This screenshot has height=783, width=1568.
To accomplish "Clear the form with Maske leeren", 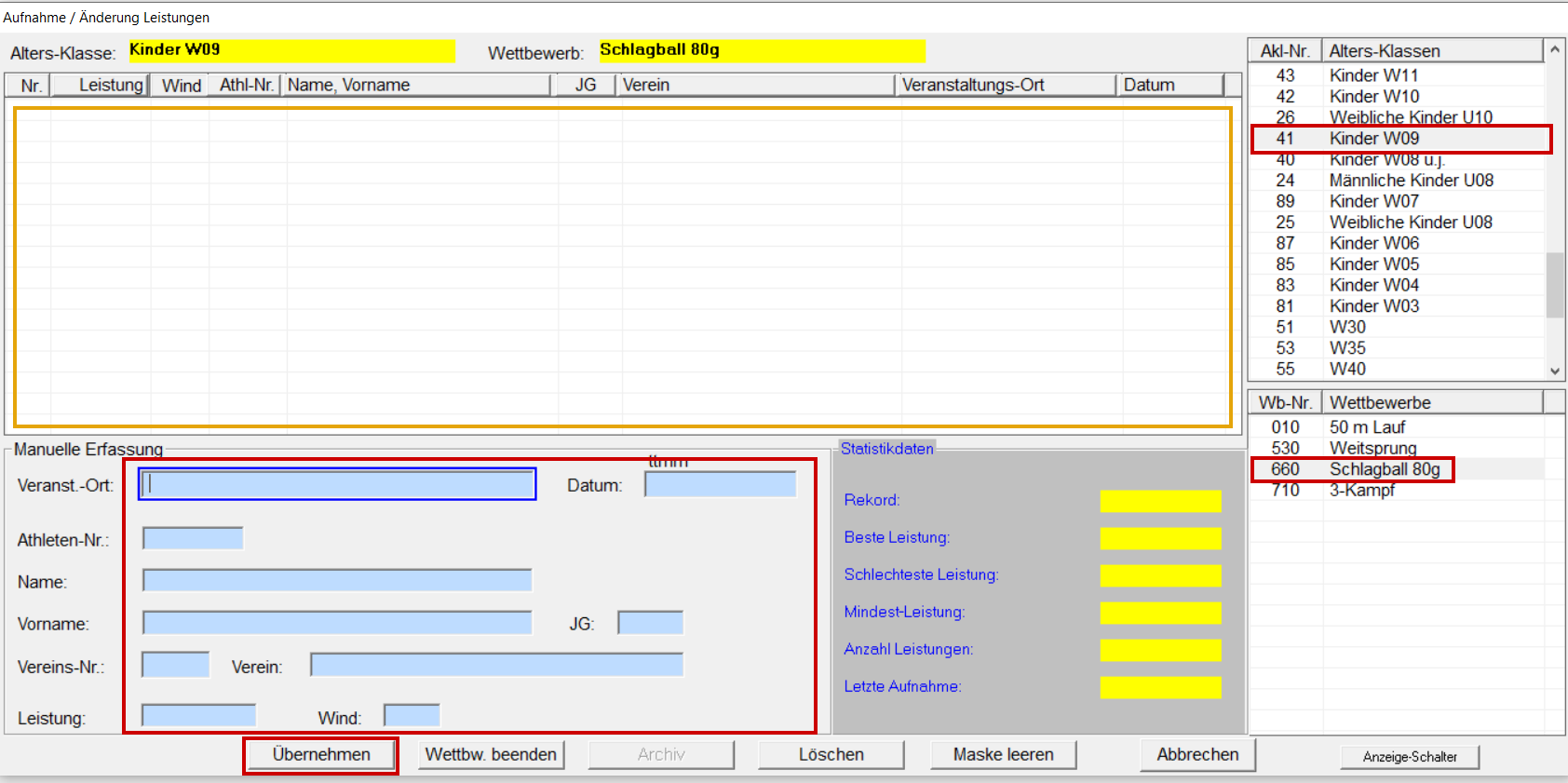I will 1003,755.
